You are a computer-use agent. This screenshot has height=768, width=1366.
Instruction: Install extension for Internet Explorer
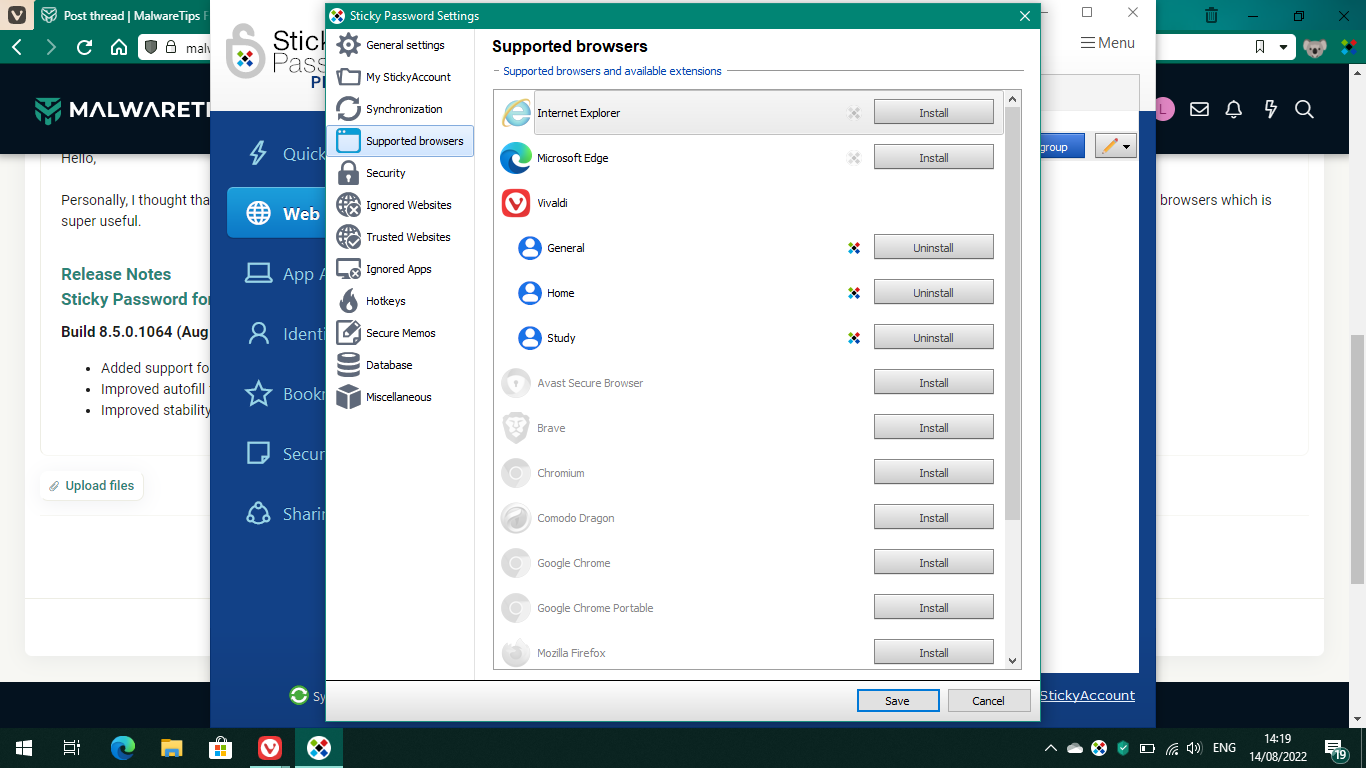point(934,113)
